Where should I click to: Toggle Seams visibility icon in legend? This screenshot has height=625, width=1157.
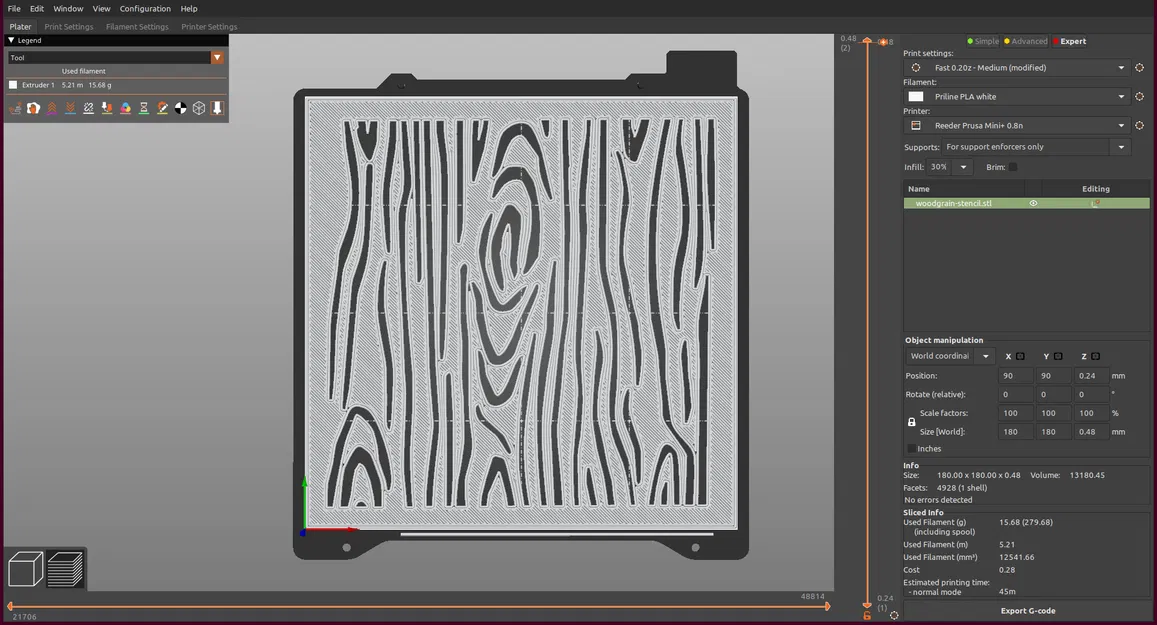click(89, 108)
